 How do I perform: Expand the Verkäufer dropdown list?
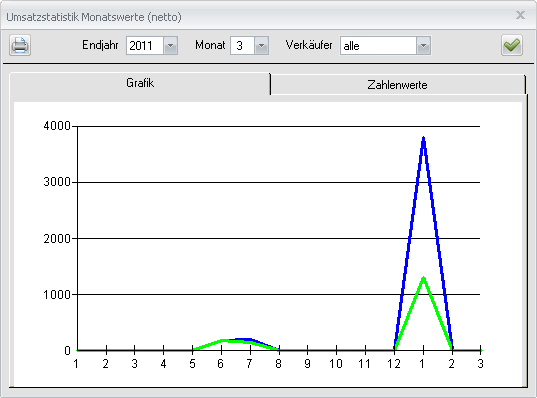(423, 46)
